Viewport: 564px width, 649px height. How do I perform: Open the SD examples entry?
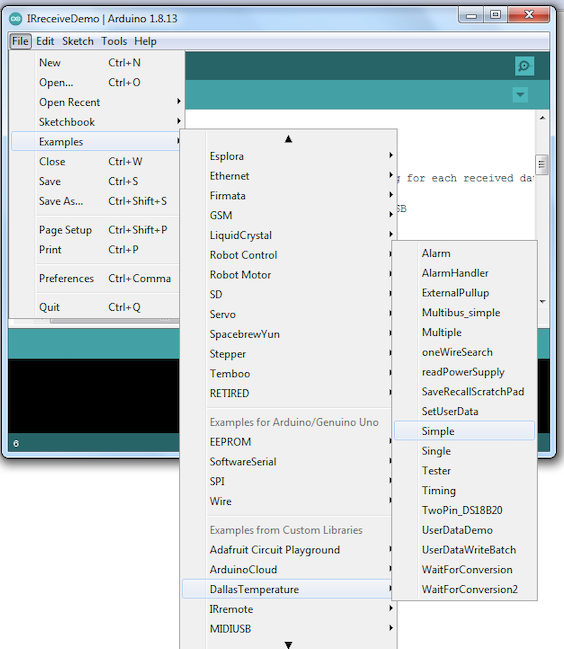coord(287,294)
